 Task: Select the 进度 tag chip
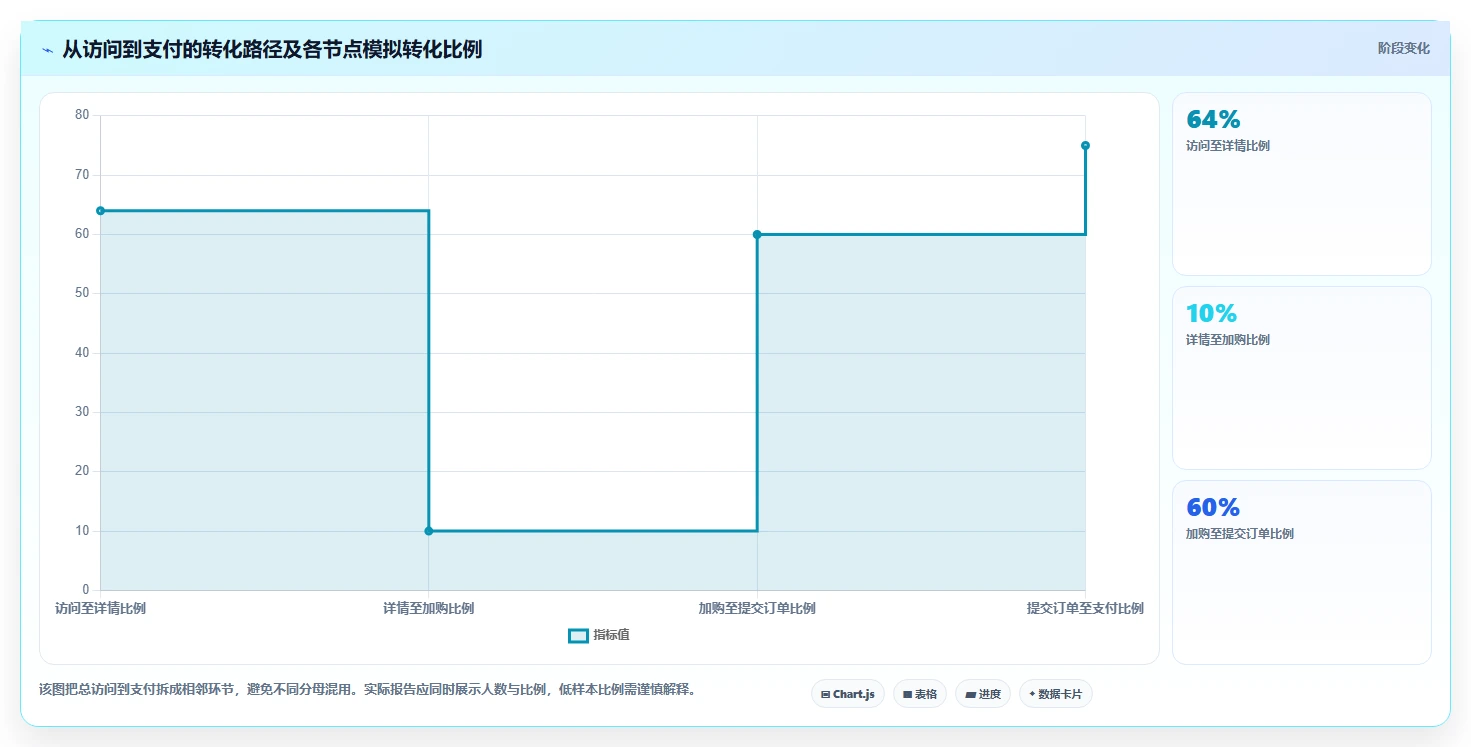point(982,694)
